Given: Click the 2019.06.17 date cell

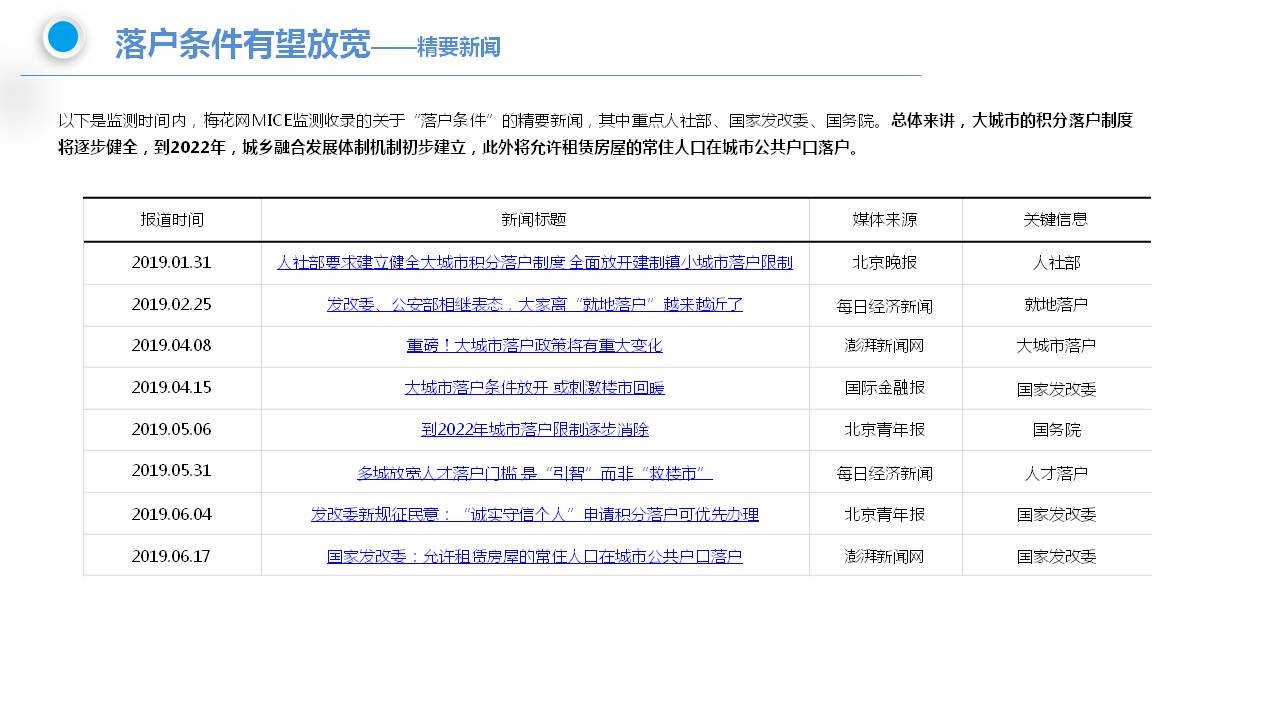Looking at the screenshot, I should [172, 557].
